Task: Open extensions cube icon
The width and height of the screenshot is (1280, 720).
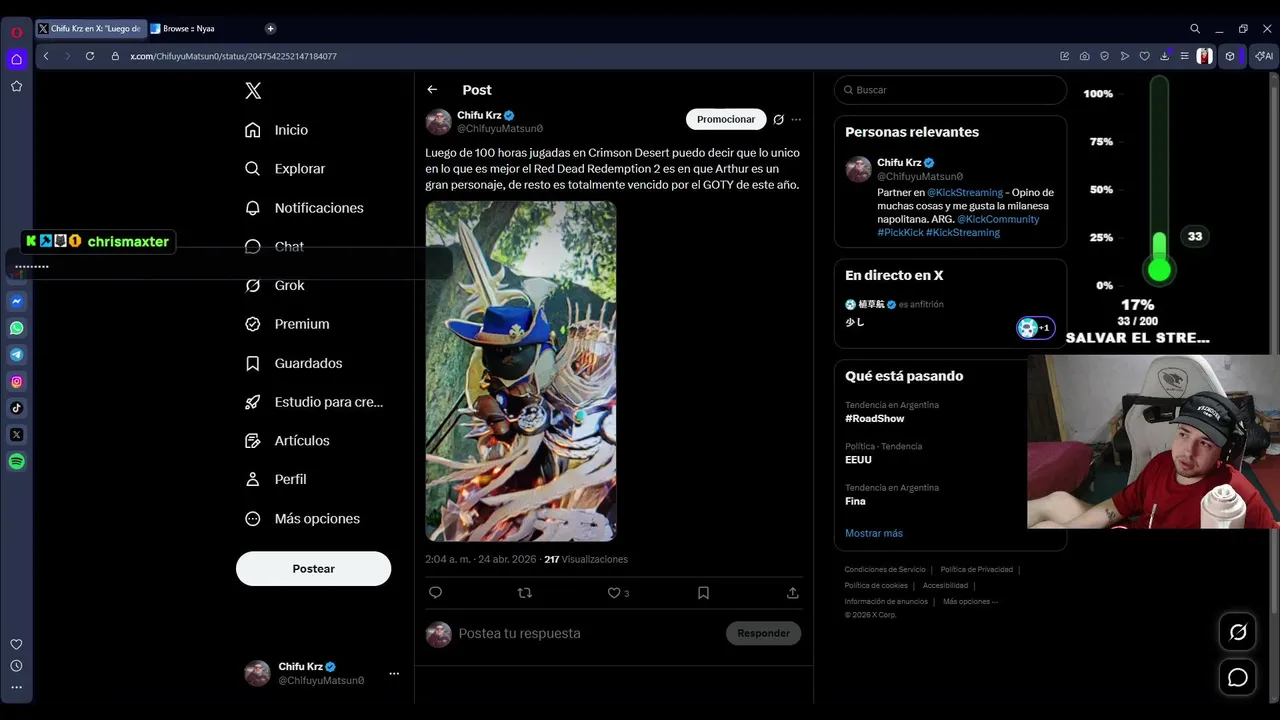Action: 1230,56
